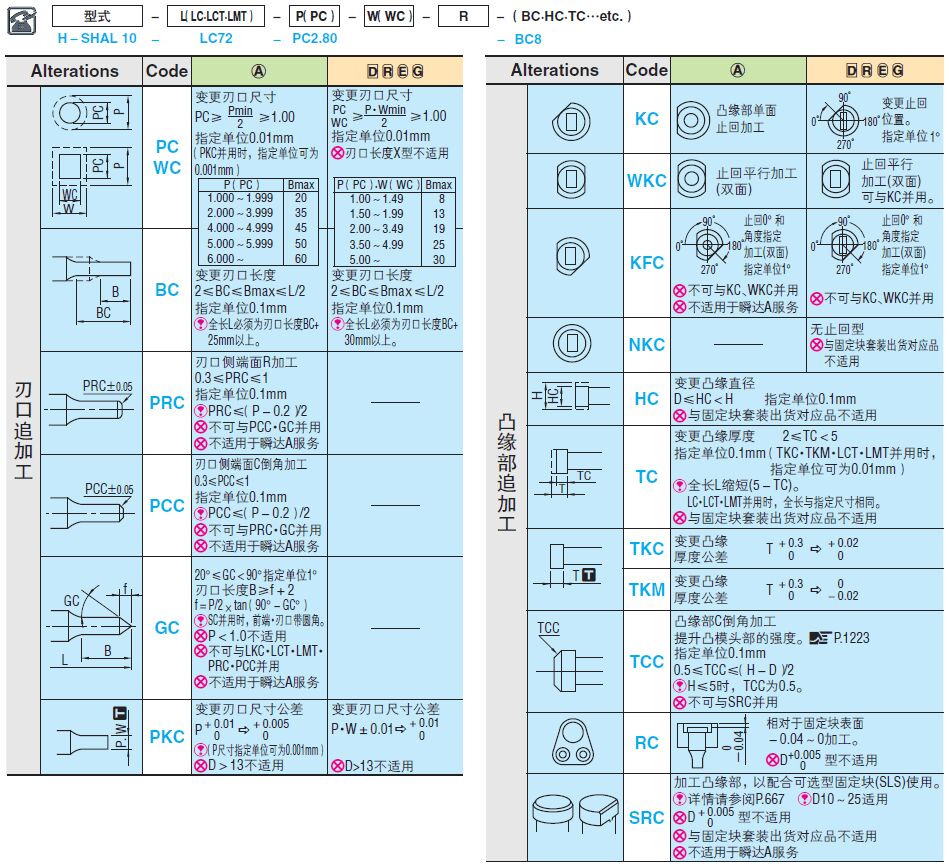
Task: Click the R box in order format
Action: point(462,17)
